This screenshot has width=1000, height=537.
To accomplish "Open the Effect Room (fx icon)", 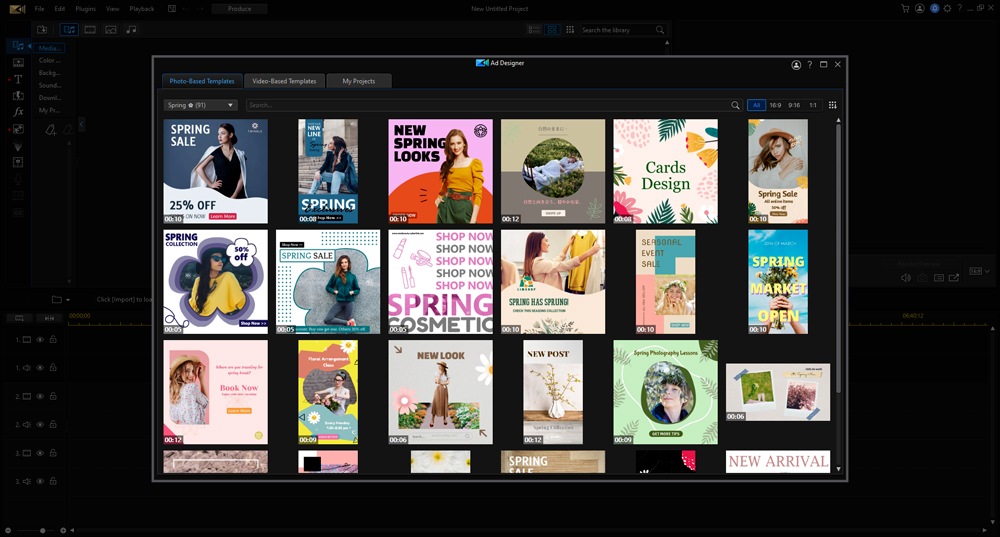I will 18,112.
